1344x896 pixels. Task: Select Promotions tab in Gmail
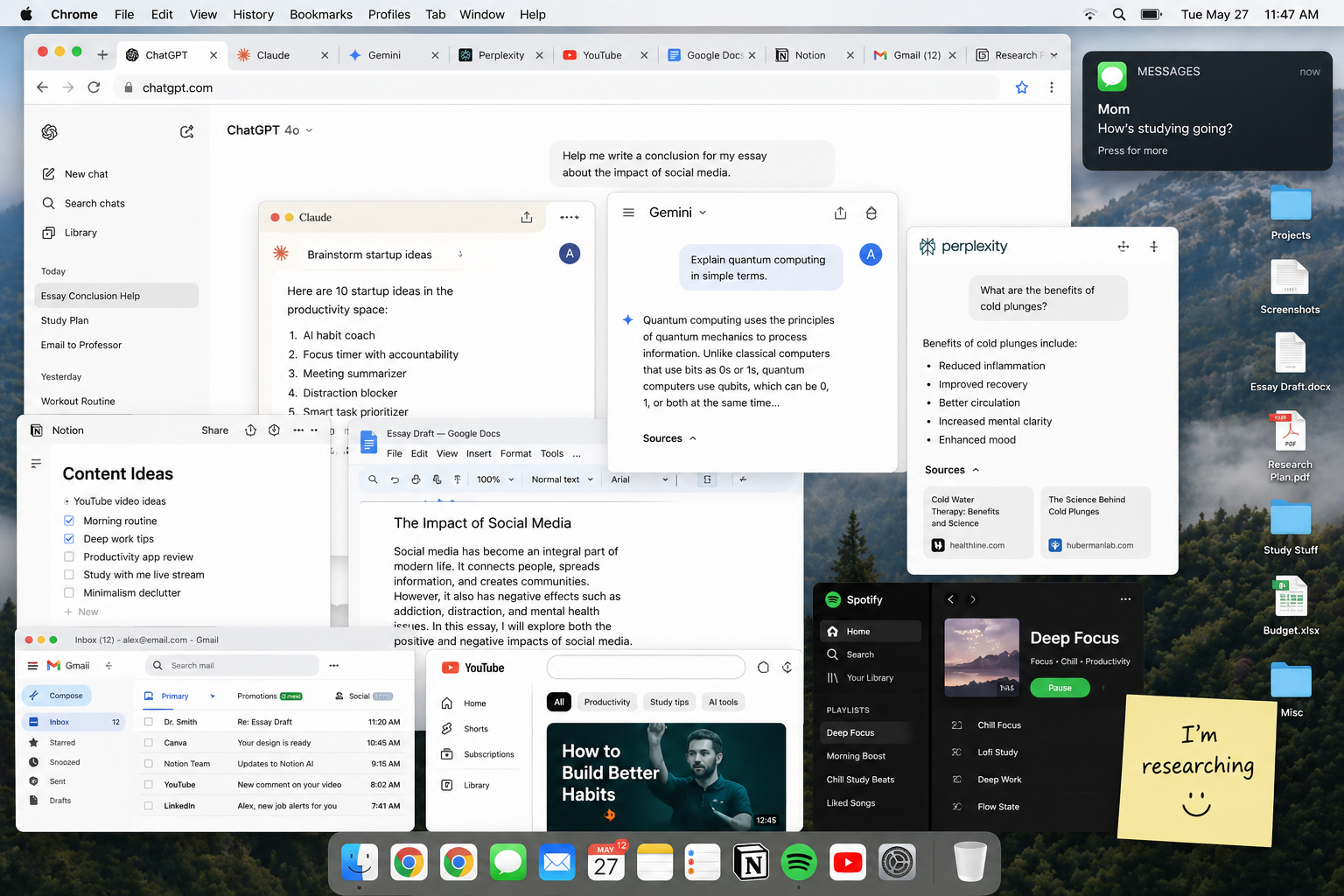coord(269,696)
